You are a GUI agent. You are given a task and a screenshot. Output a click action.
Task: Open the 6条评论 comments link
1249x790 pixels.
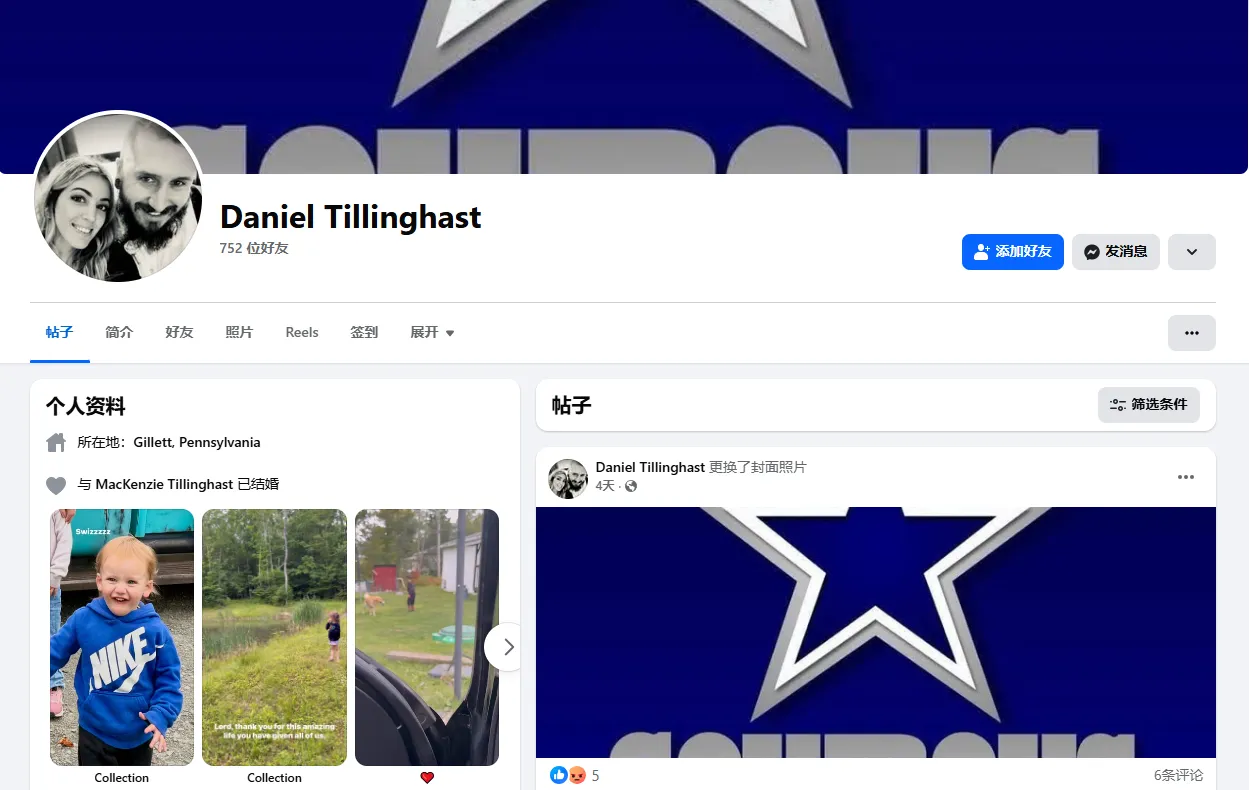tap(1178, 775)
